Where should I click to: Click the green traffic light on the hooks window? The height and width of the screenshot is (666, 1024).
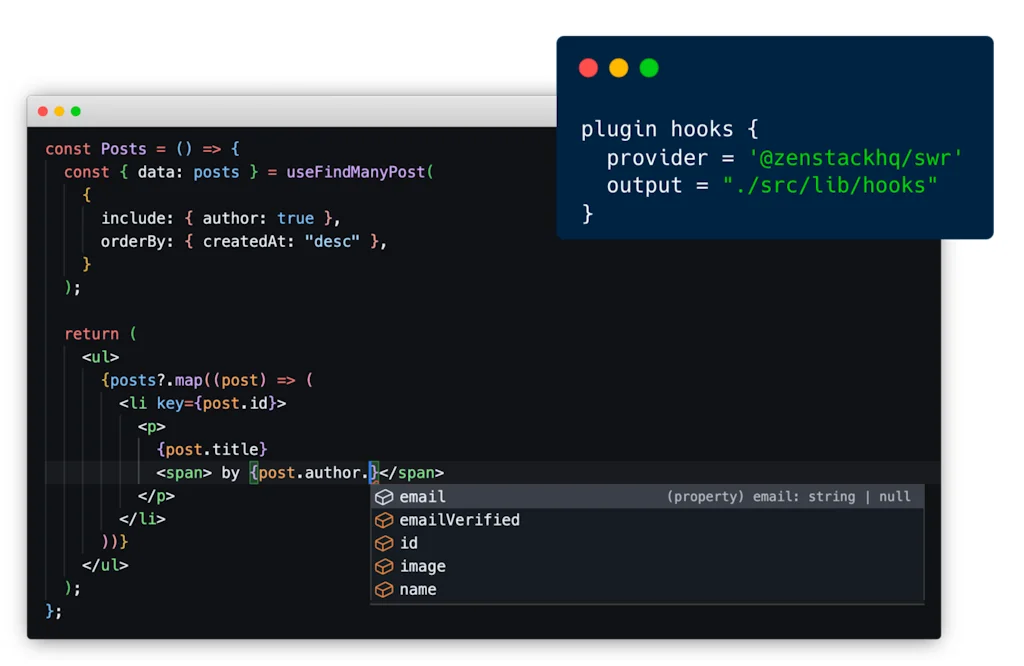[648, 68]
